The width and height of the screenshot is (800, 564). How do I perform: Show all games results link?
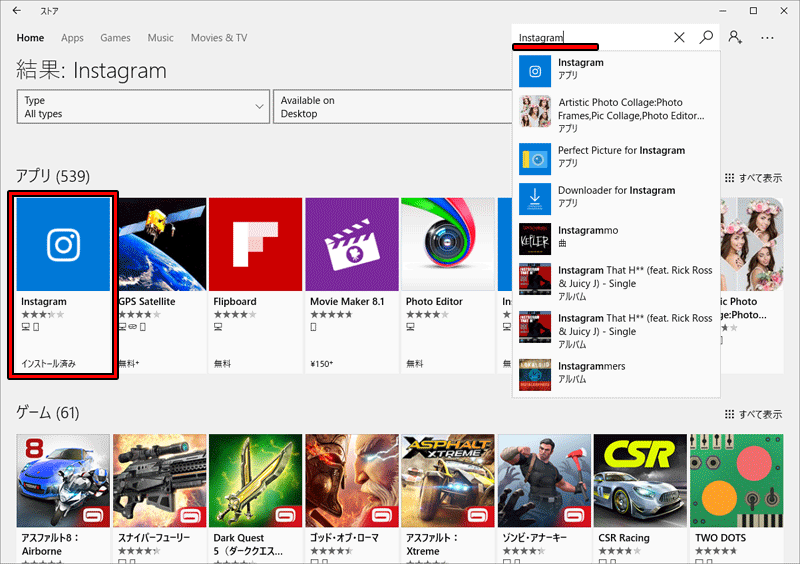click(x=754, y=414)
